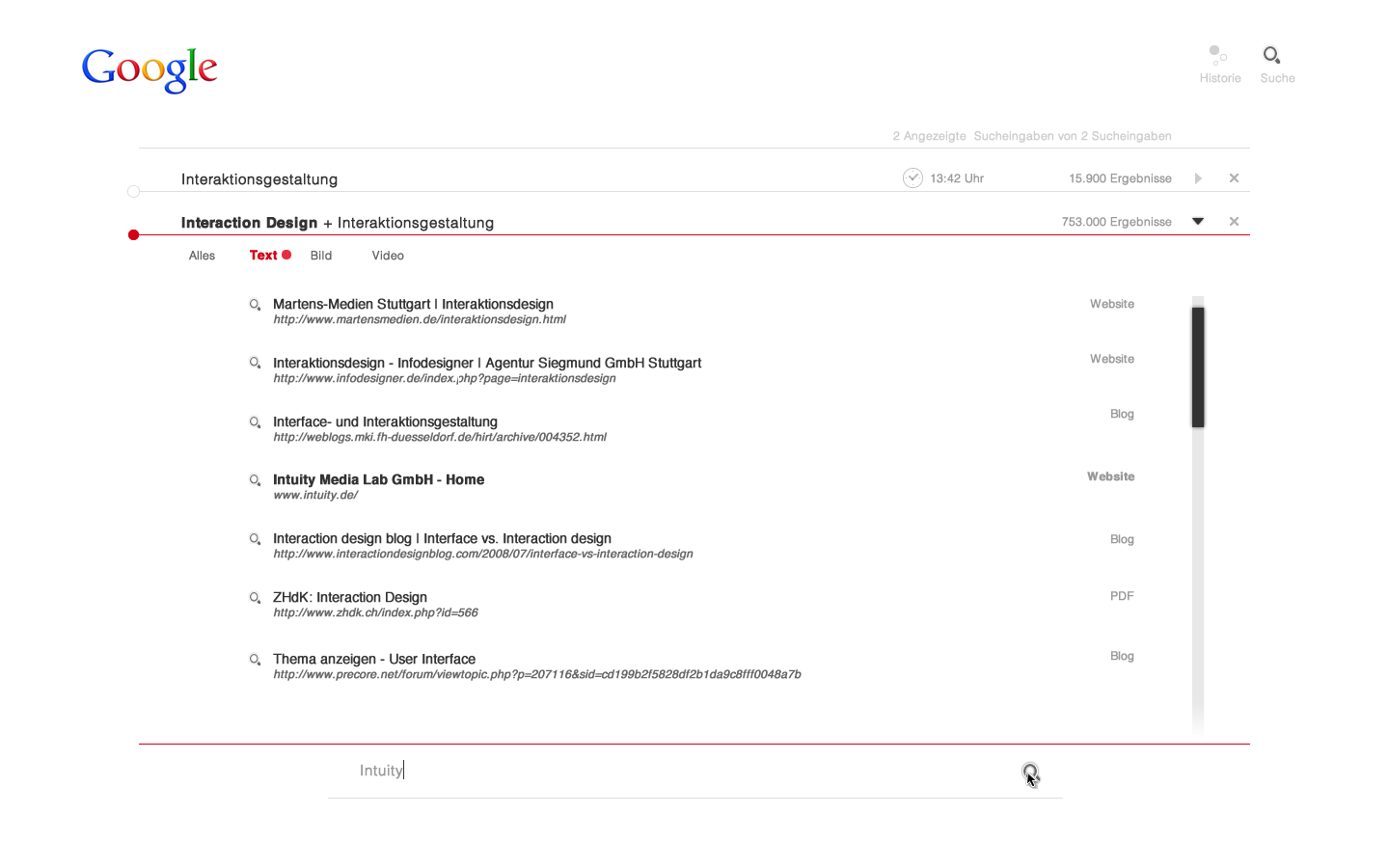The image size is (1389, 868).
Task: Switch to the Alles filter tab
Action: 203,256
